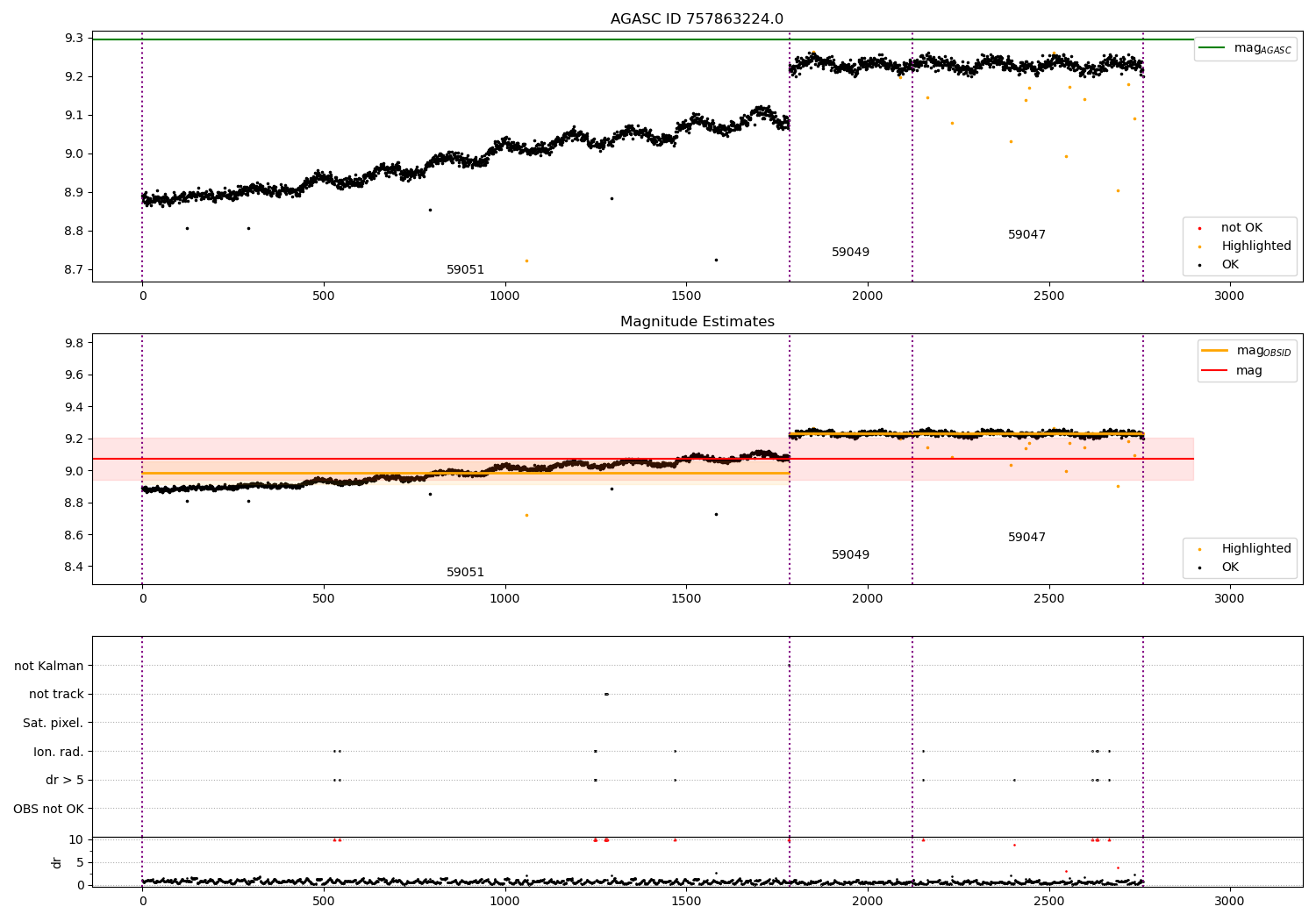The image size is (1316, 921).
Task: Click the orange mag OBSID legend line
Action: coord(1215,351)
